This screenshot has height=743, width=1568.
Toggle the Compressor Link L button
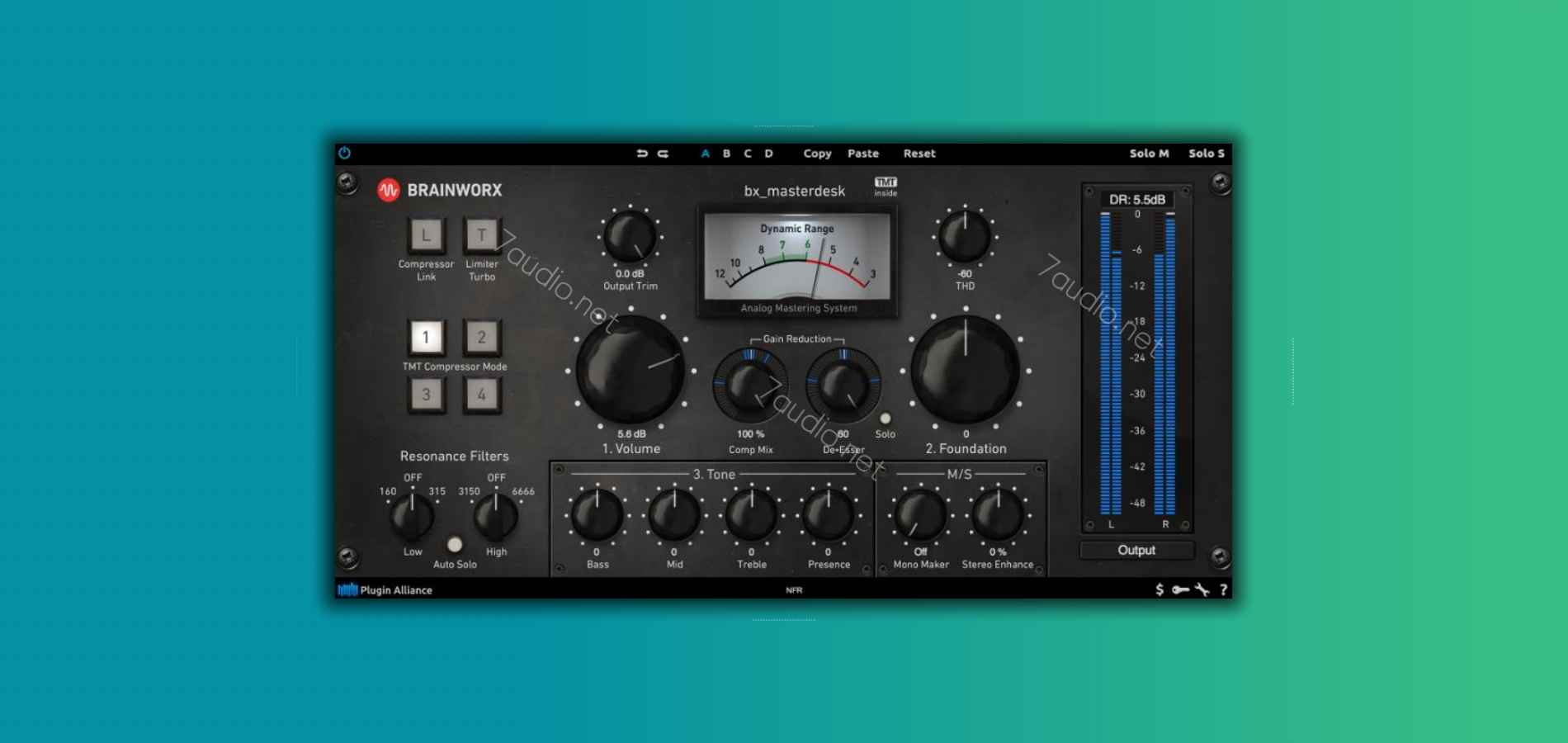[x=426, y=235]
